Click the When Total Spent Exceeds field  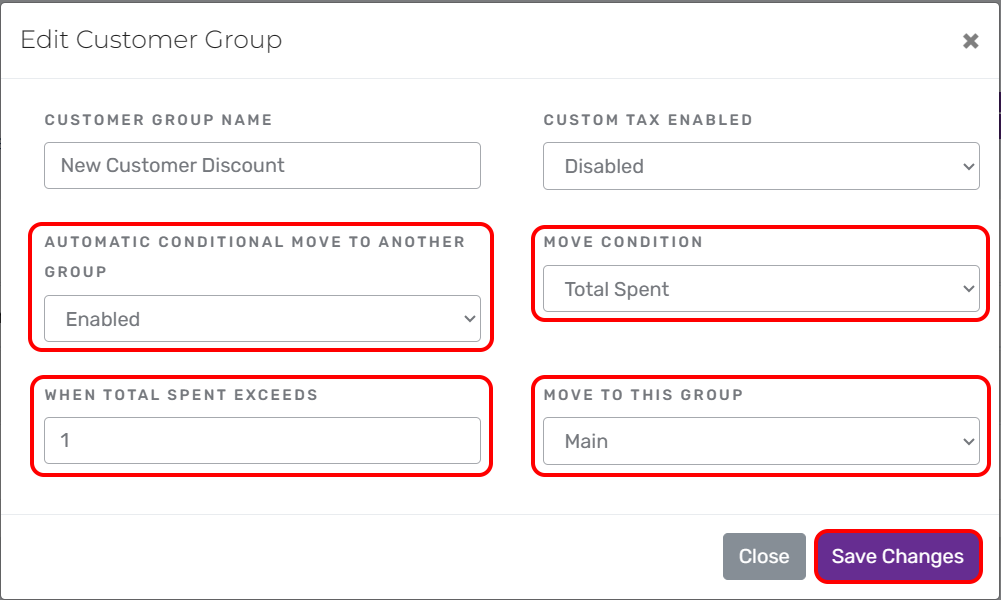[x=262, y=440]
